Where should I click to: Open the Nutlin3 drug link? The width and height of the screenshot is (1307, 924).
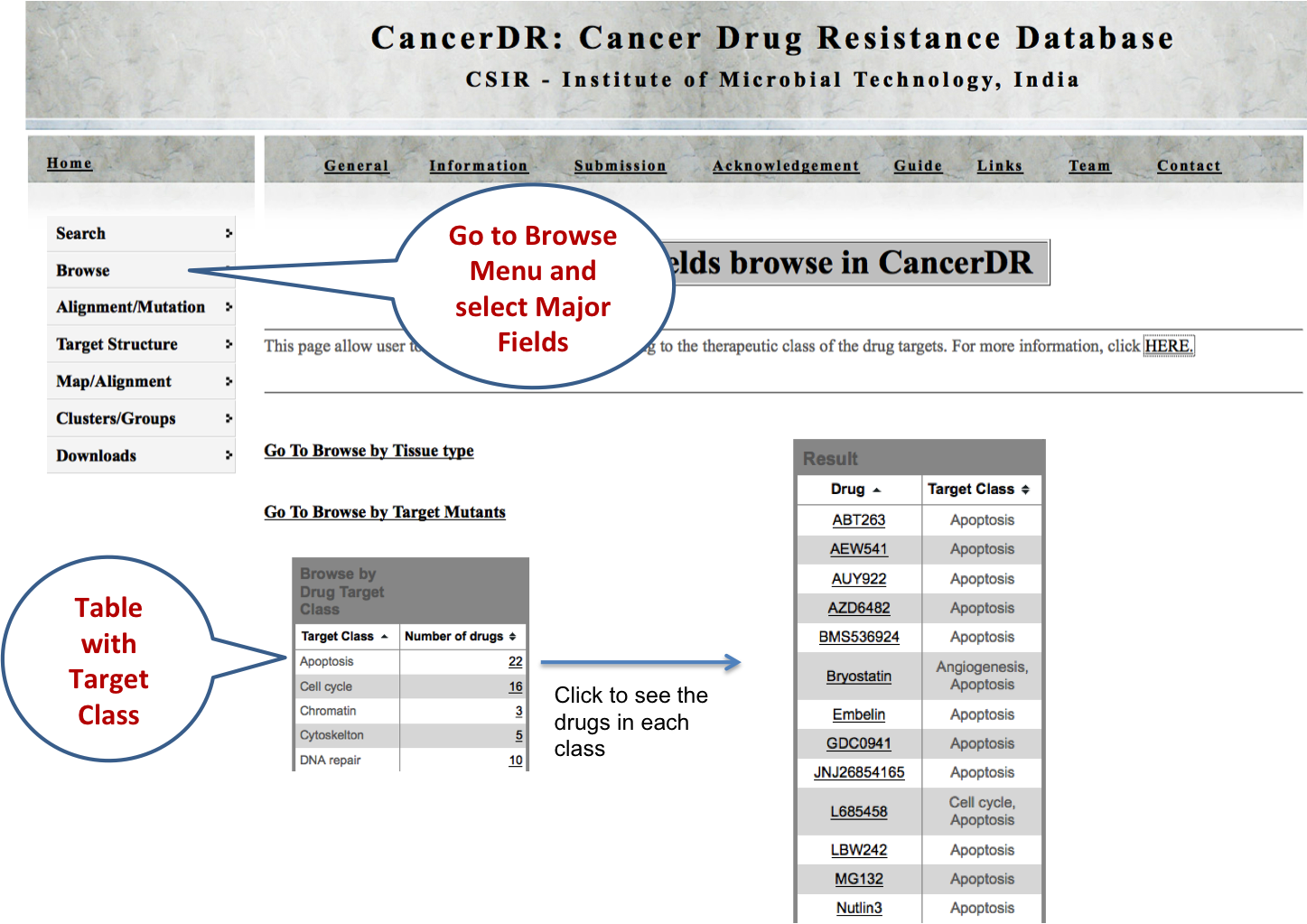pos(858,908)
